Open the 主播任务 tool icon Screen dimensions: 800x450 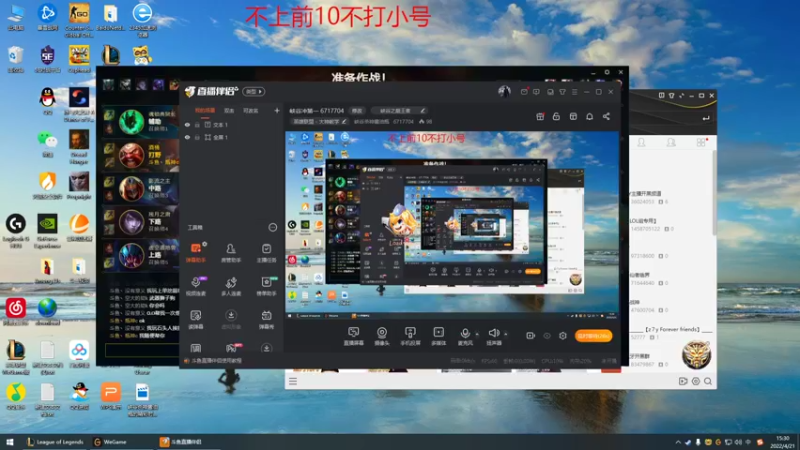tap(266, 252)
